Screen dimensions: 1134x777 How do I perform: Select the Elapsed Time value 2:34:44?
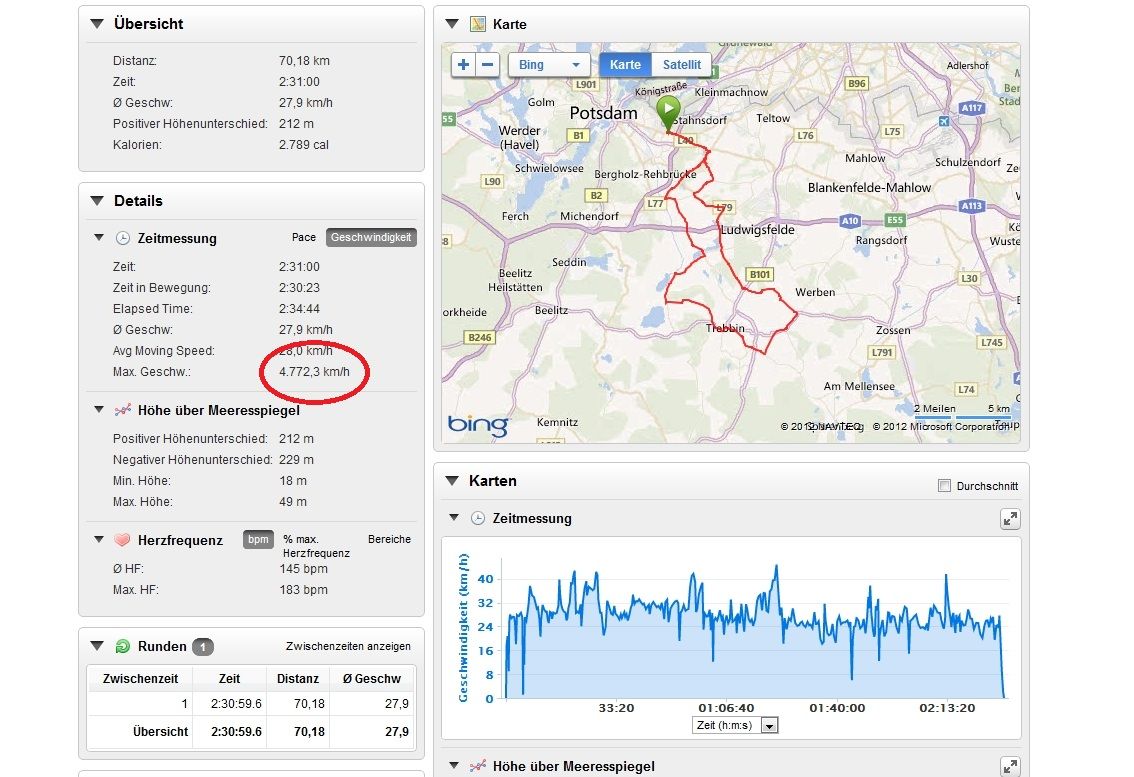click(x=299, y=309)
